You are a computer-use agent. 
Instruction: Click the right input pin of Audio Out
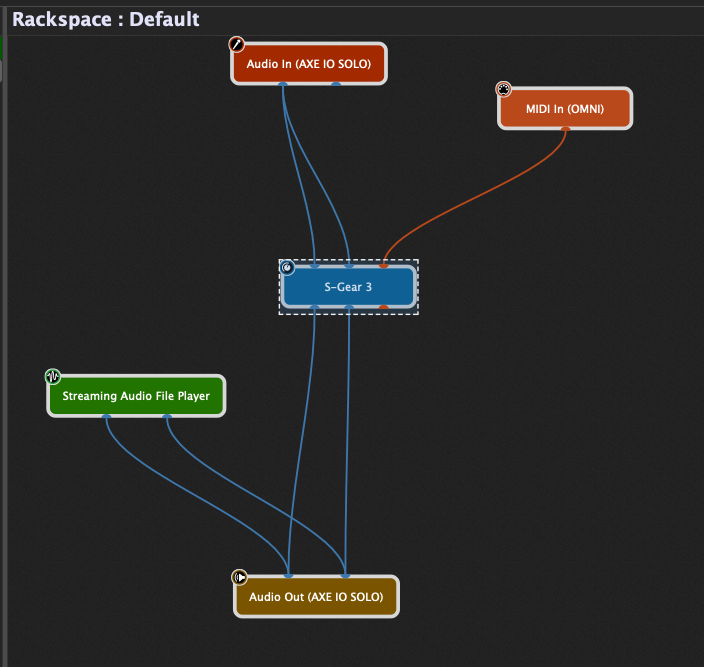coord(345,576)
